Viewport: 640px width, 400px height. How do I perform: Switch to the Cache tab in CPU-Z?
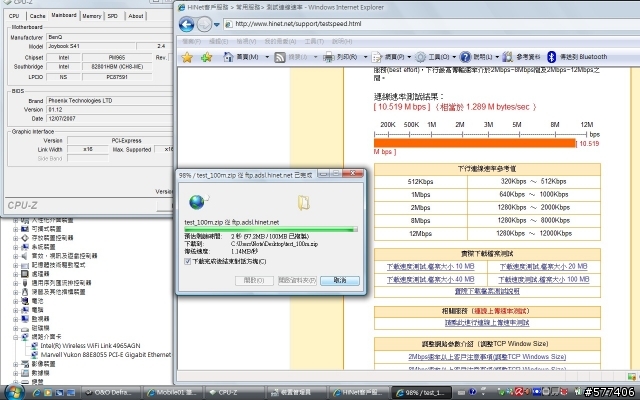click(37, 16)
